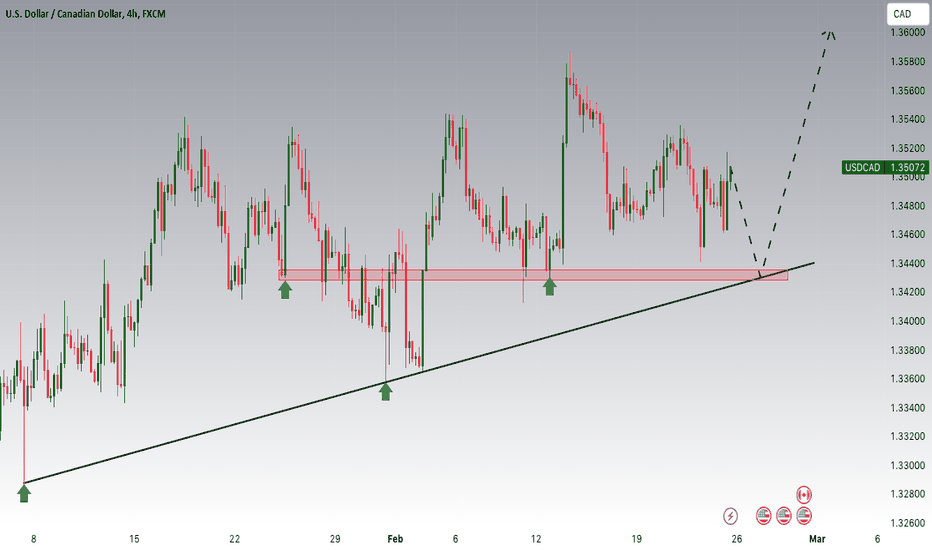Screen dimensions: 932x550
Task: Click the date label 12 on time axis
Action: point(536,539)
